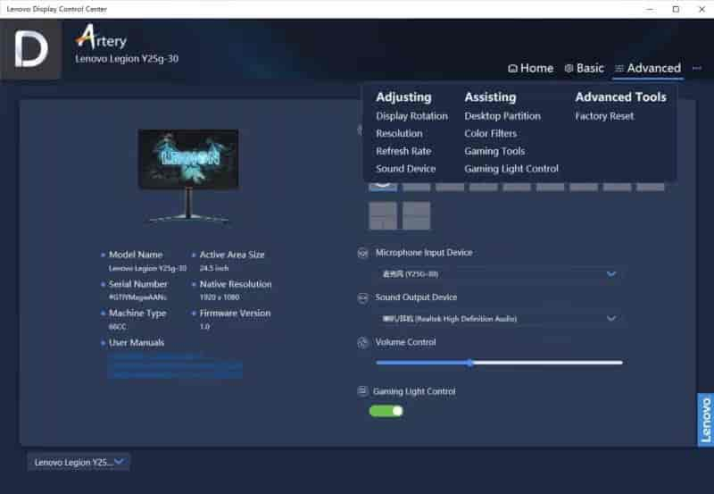714x494 pixels.
Task: Open the Lenovo side tab
Action: (705, 419)
